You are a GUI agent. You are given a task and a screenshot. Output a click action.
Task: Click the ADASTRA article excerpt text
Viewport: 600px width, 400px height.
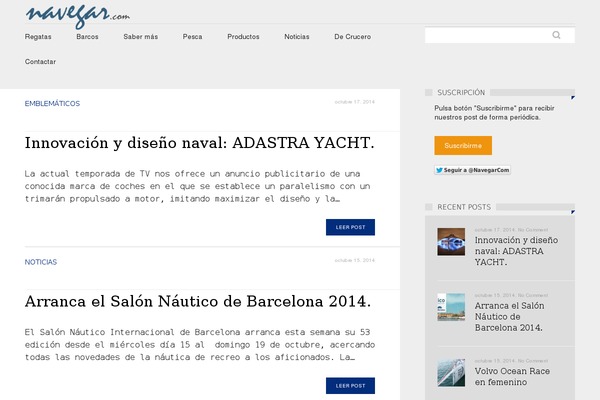[x=197, y=186]
